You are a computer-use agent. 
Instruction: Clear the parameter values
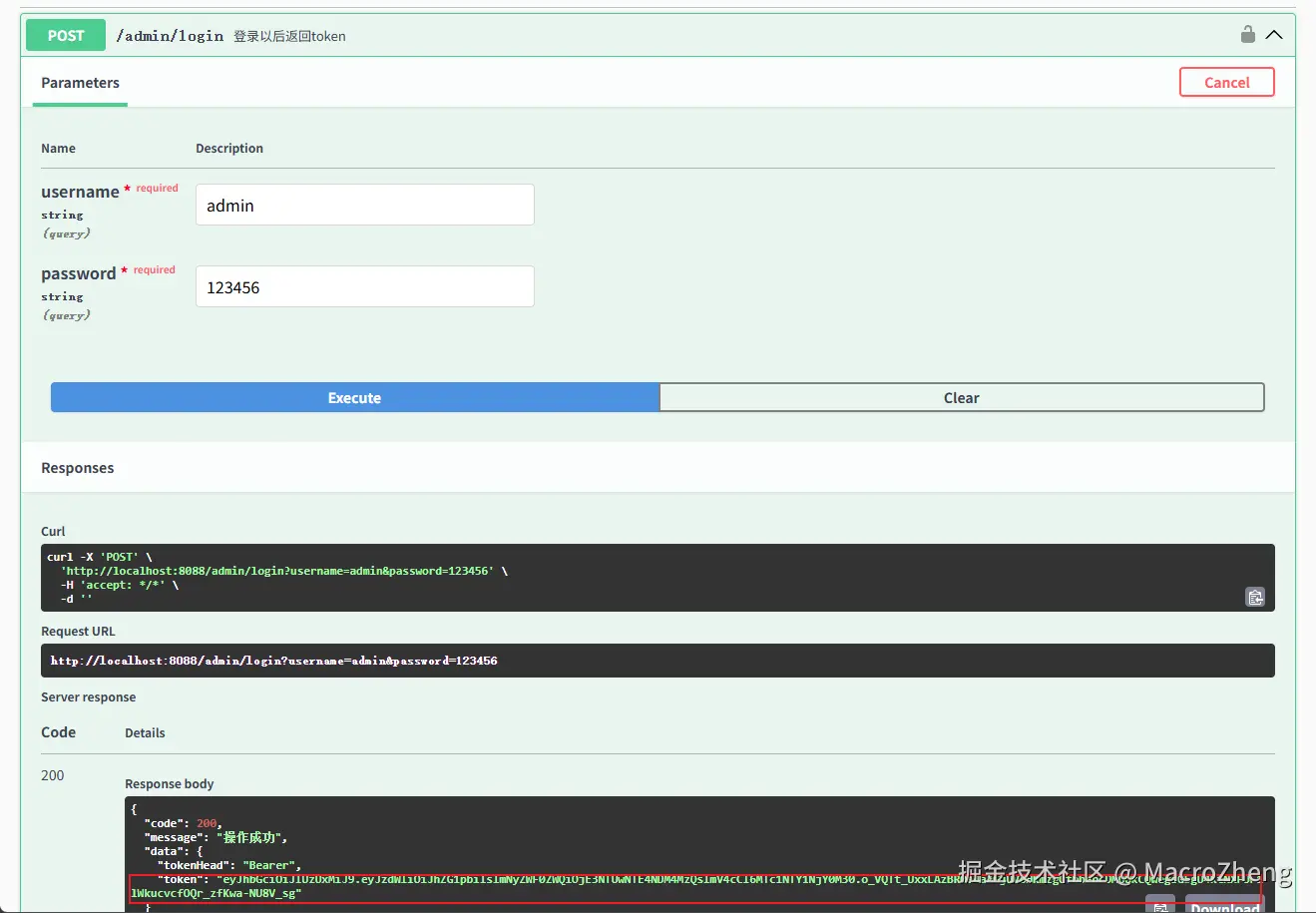pyautogui.click(x=961, y=397)
